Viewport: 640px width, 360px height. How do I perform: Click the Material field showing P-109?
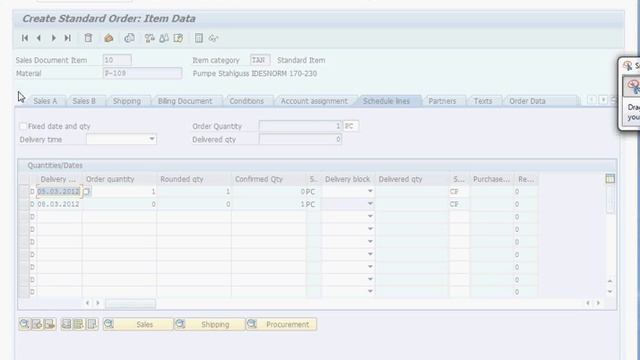142,73
